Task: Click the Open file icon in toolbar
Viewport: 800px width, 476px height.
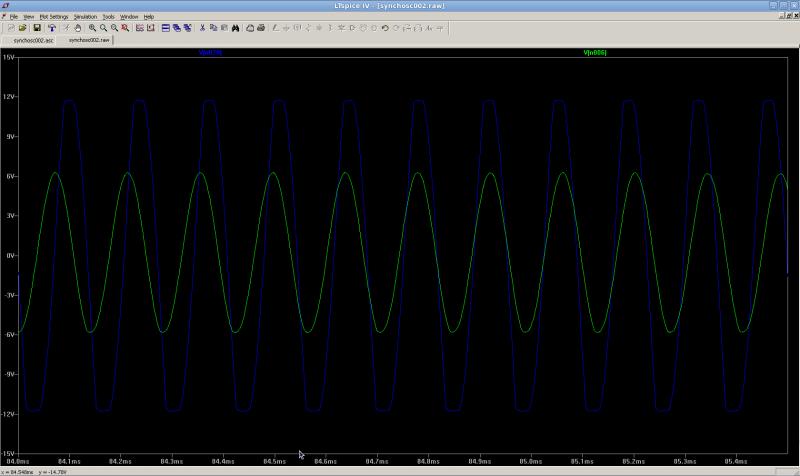Action: [x=22, y=28]
